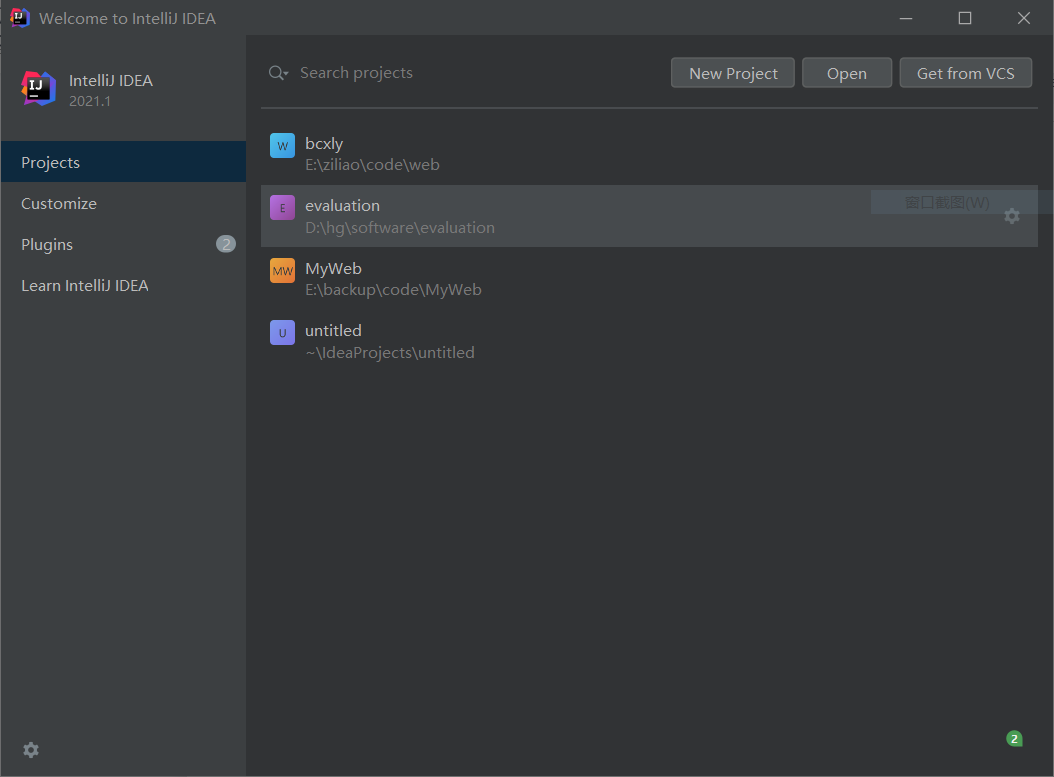This screenshot has height=777, width=1054.
Task: Click the path E:\ziliao\code\web
Action: click(x=372, y=165)
